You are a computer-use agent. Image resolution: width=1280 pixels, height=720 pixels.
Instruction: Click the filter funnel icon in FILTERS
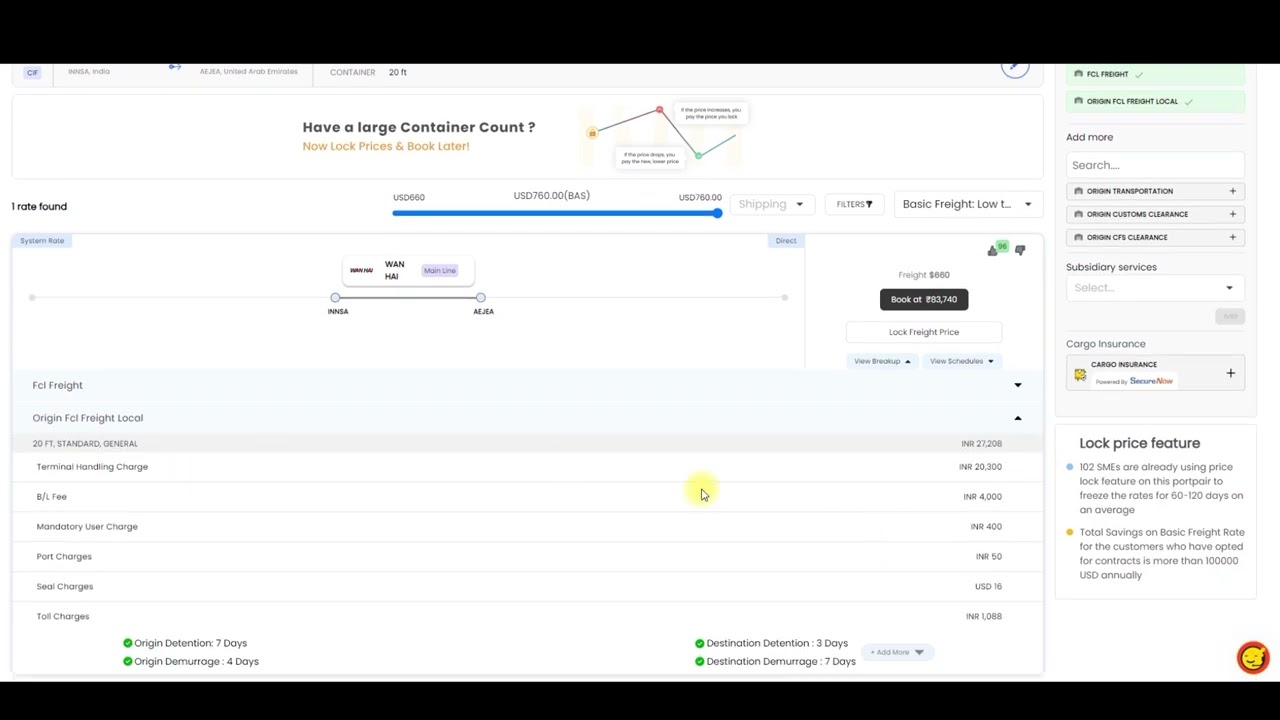(x=869, y=204)
